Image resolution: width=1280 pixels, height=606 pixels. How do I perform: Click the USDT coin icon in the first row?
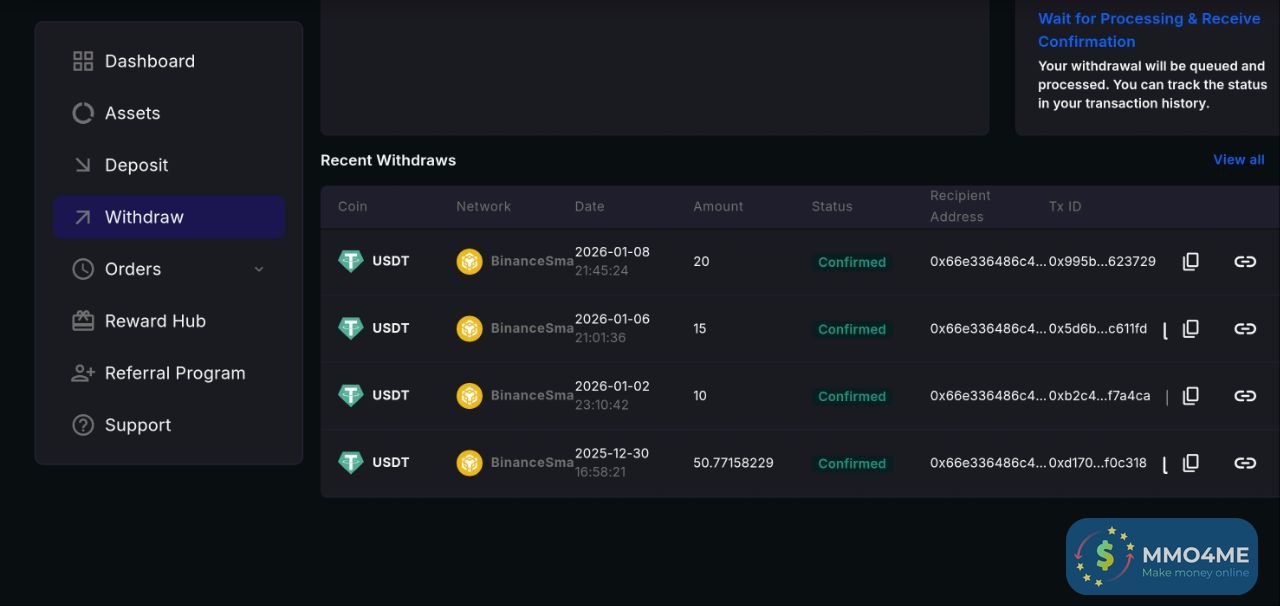350,261
